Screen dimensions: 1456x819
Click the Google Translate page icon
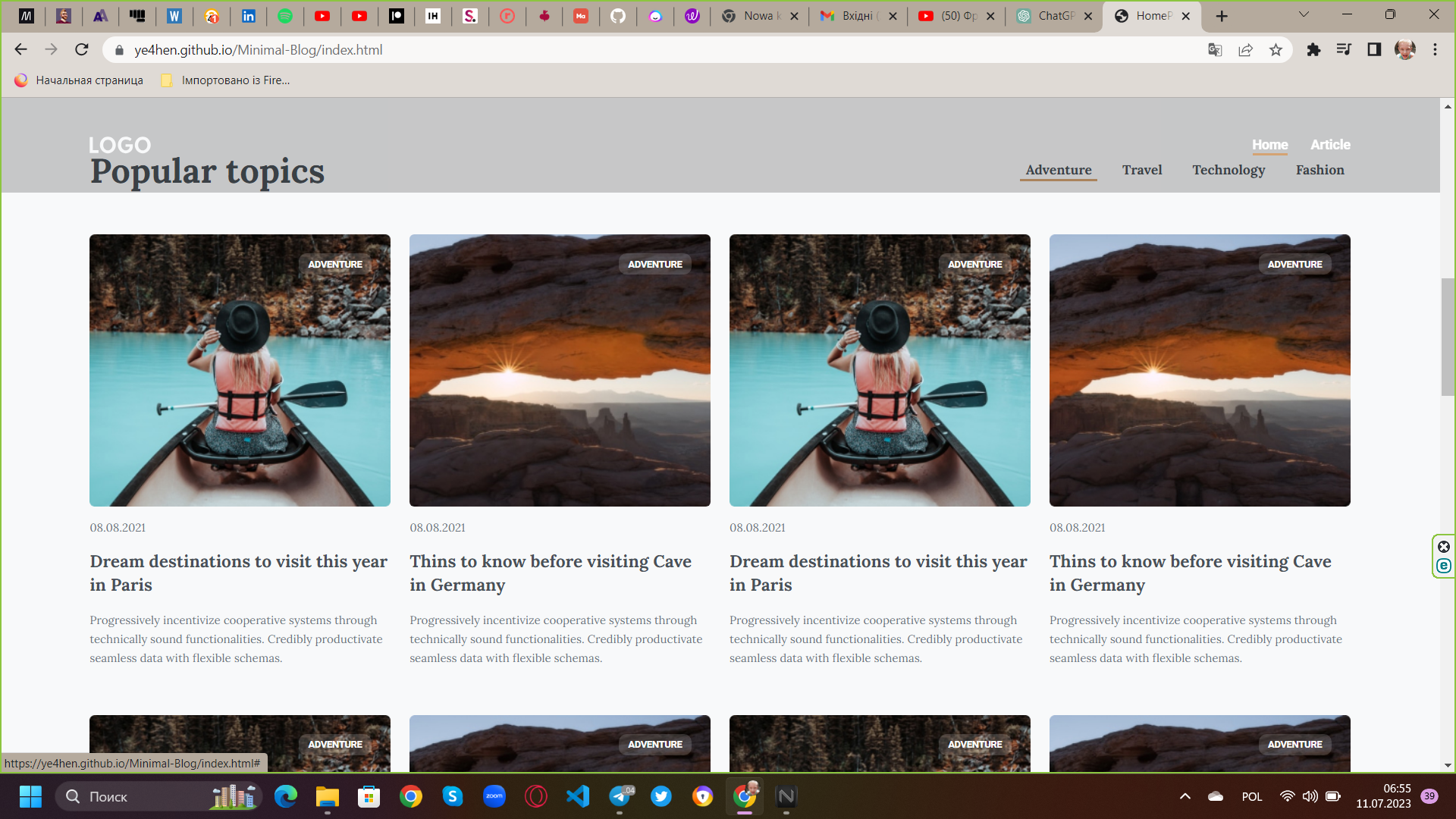[x=1215, y=50]
